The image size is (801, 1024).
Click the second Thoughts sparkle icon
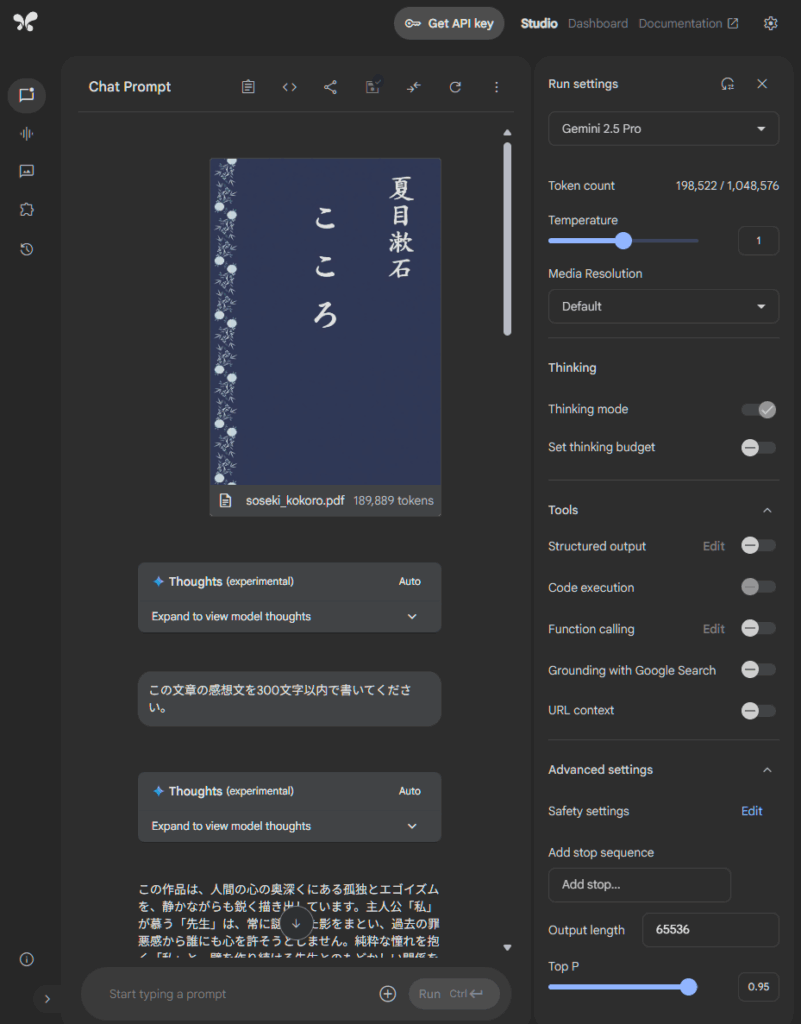158,791
